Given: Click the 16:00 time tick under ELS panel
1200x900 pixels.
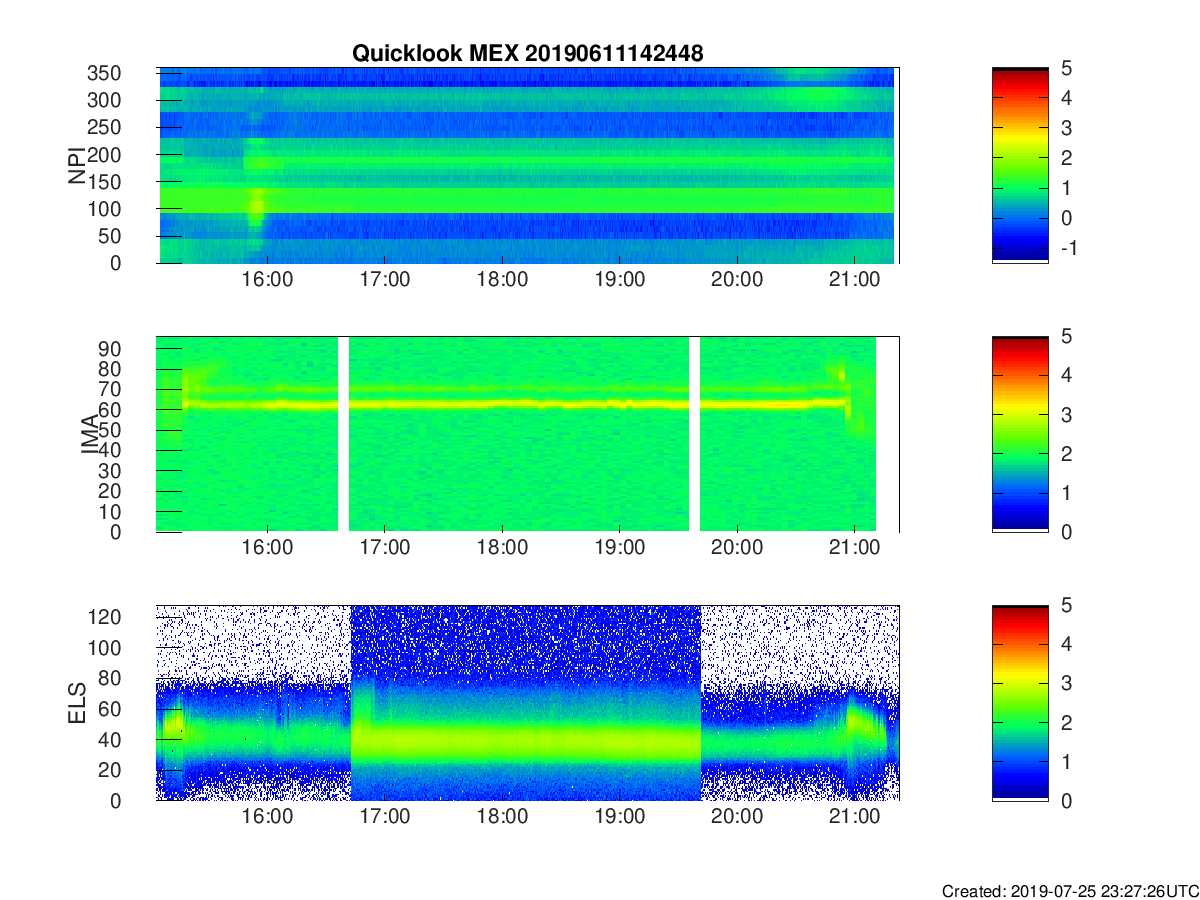Looking at the screenshot, I should pos(268,817).
